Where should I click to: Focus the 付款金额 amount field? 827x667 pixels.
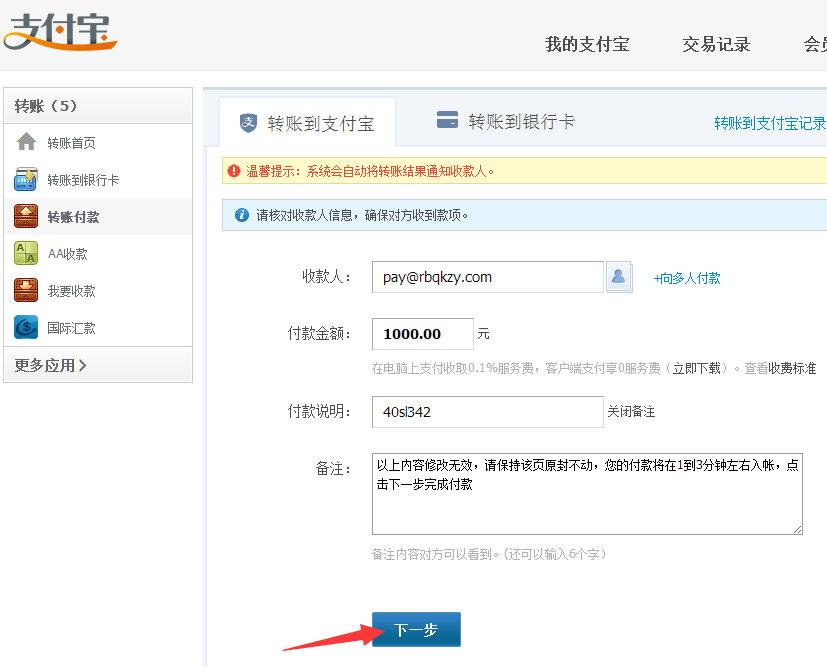423,334
